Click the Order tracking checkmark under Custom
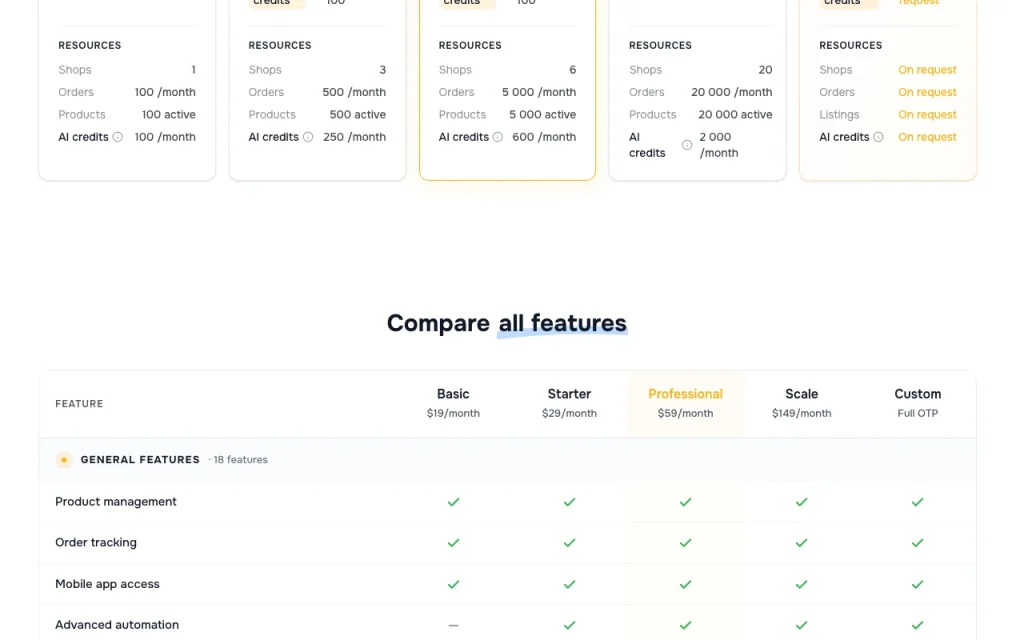 [x=918, y=543]
